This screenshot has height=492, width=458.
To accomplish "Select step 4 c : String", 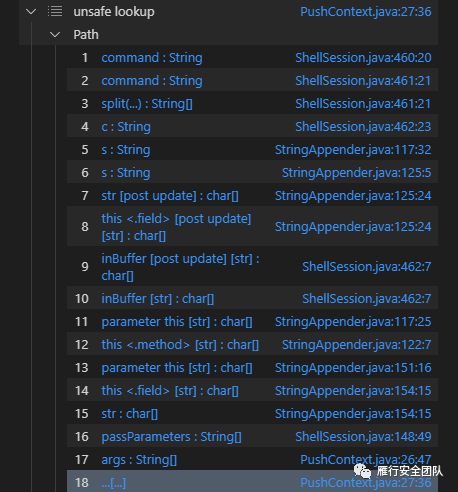I will click(126, 127).
